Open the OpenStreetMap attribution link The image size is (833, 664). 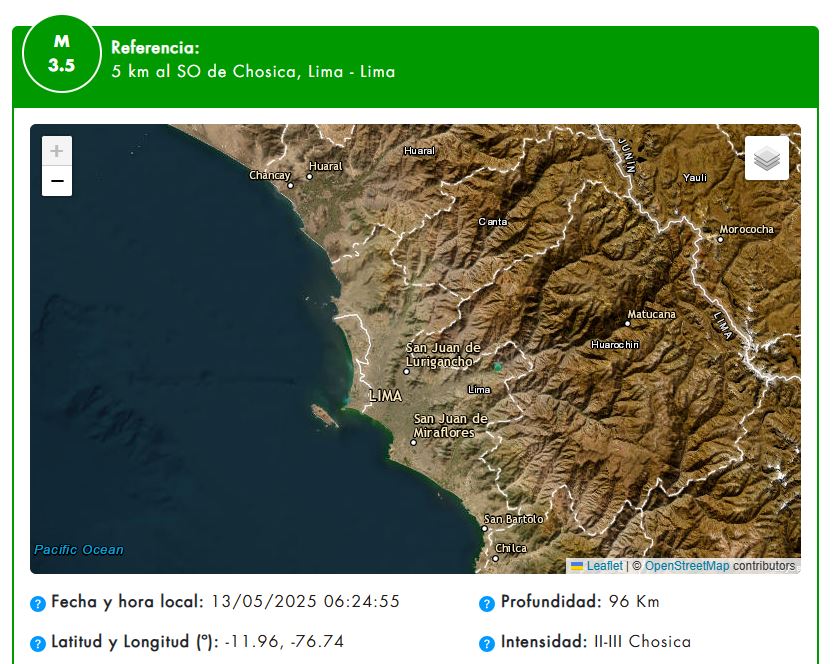click(686, 566)
